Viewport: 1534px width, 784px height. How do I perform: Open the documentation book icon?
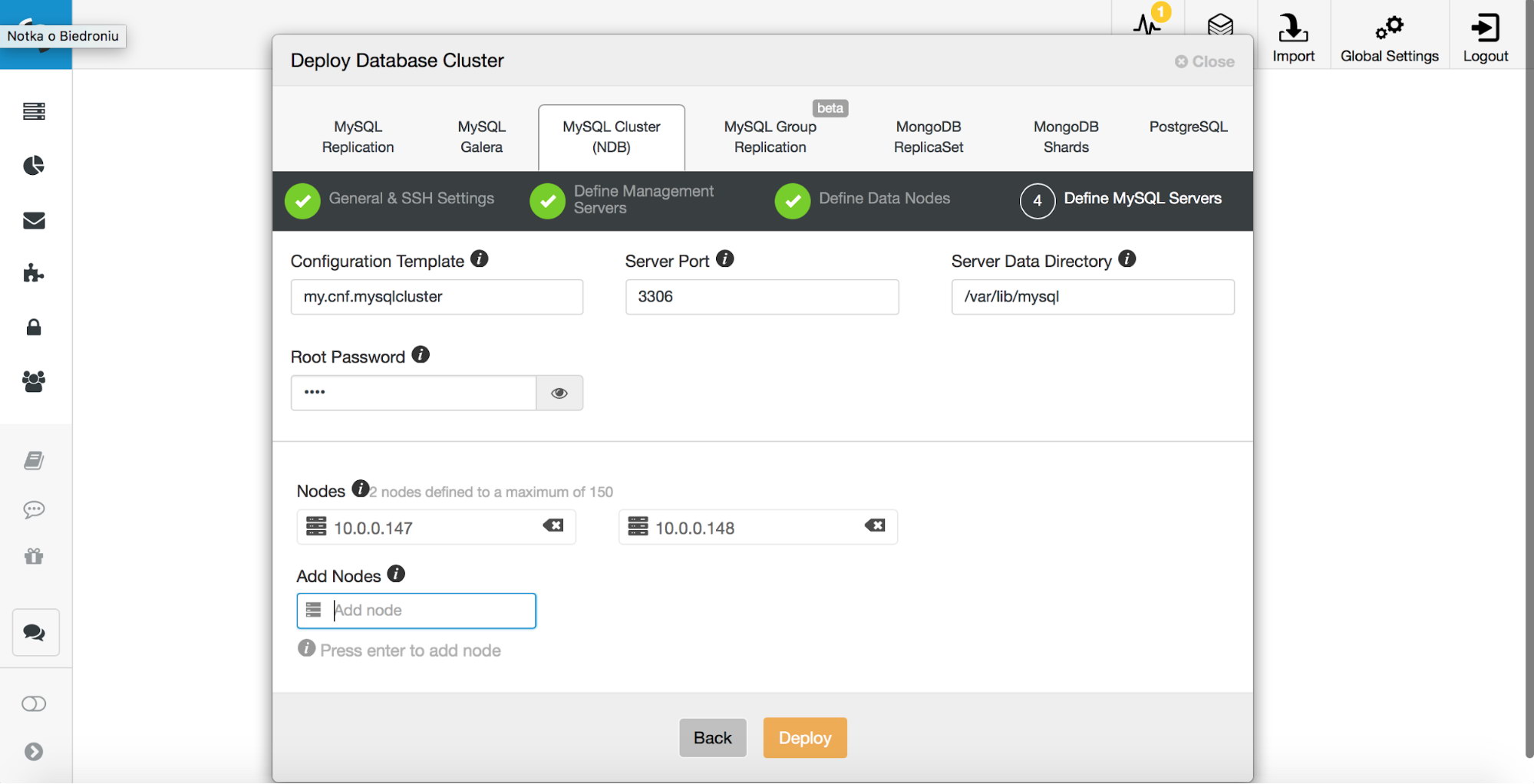[x=34, y=460]
